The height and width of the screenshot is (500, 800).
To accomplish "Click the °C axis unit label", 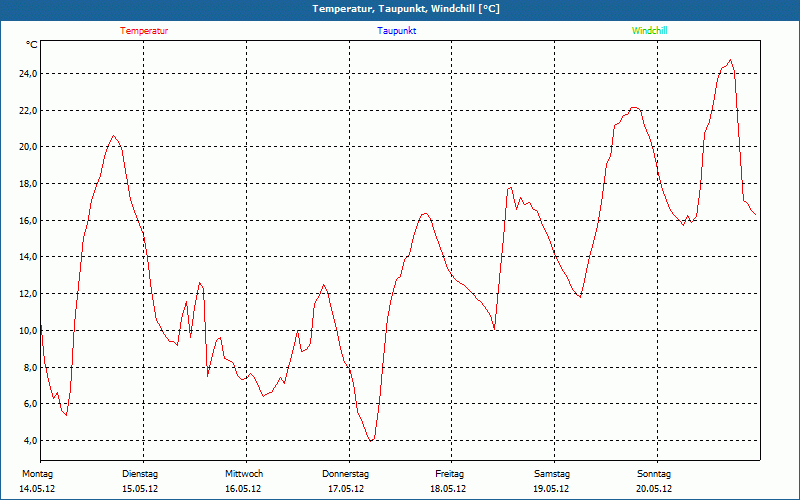I will 32,45.
